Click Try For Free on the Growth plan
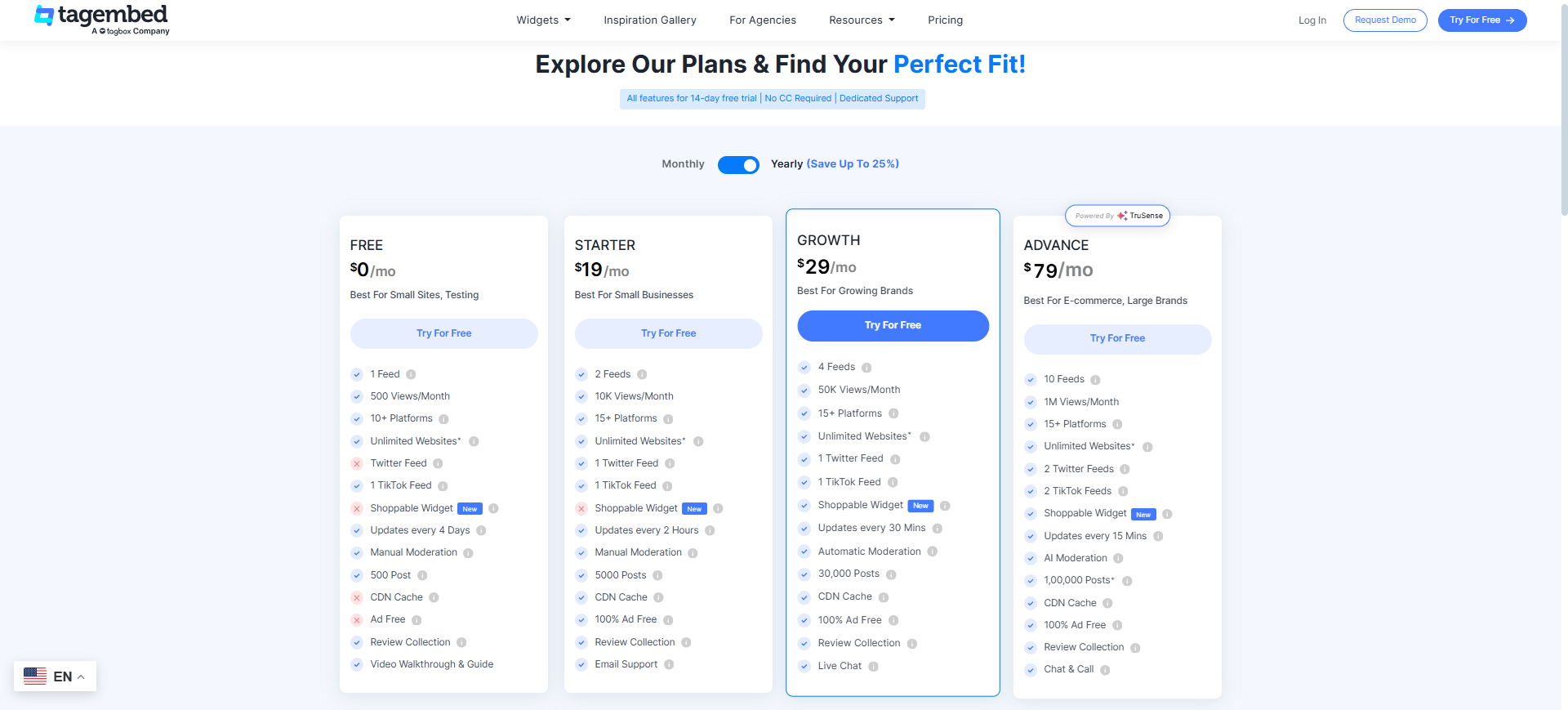1568x710 pixels. 893,325
